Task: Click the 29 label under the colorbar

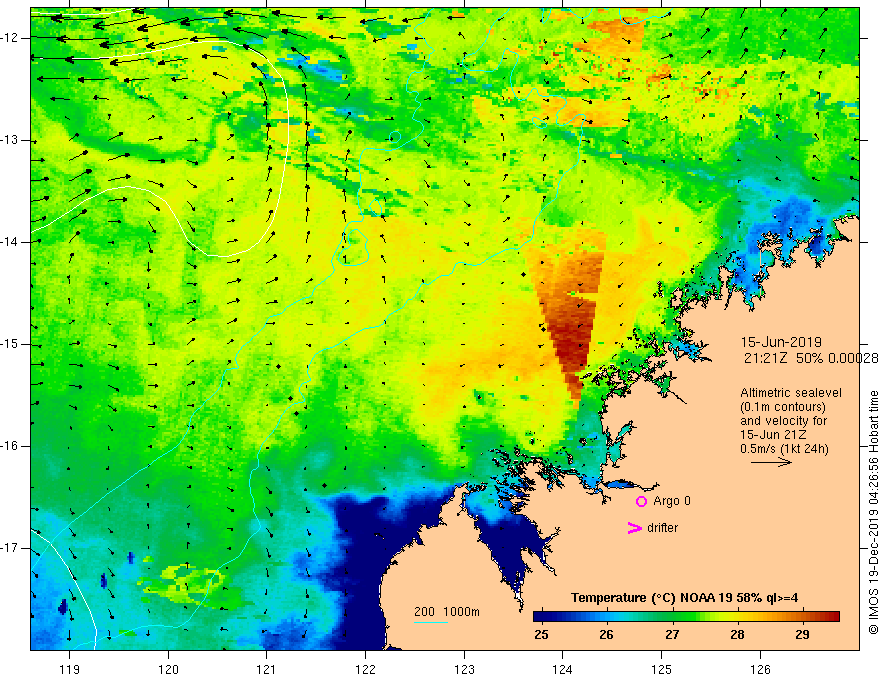Action: [x=803, y=635]
